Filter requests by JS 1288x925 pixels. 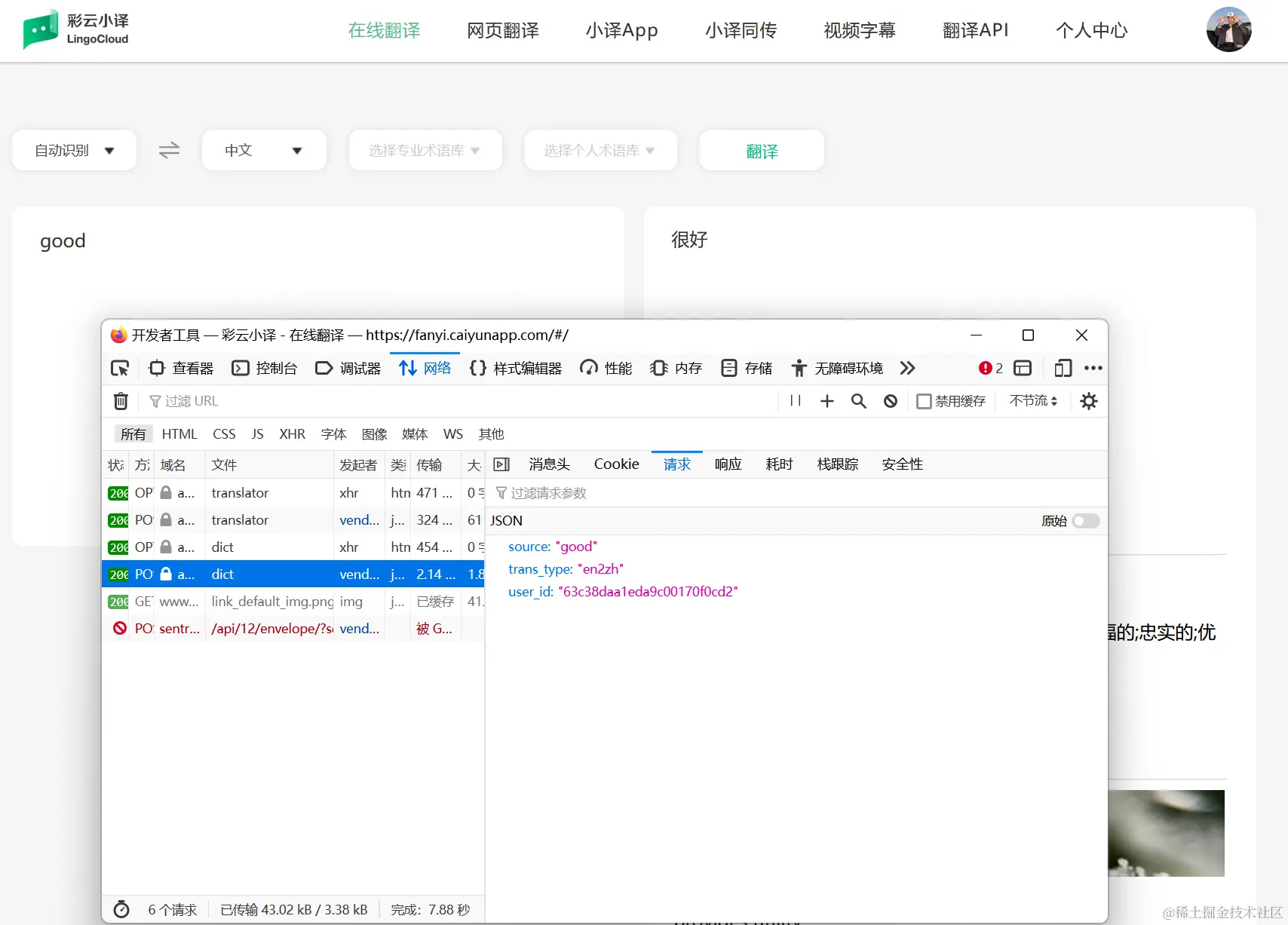pos(257,434)
